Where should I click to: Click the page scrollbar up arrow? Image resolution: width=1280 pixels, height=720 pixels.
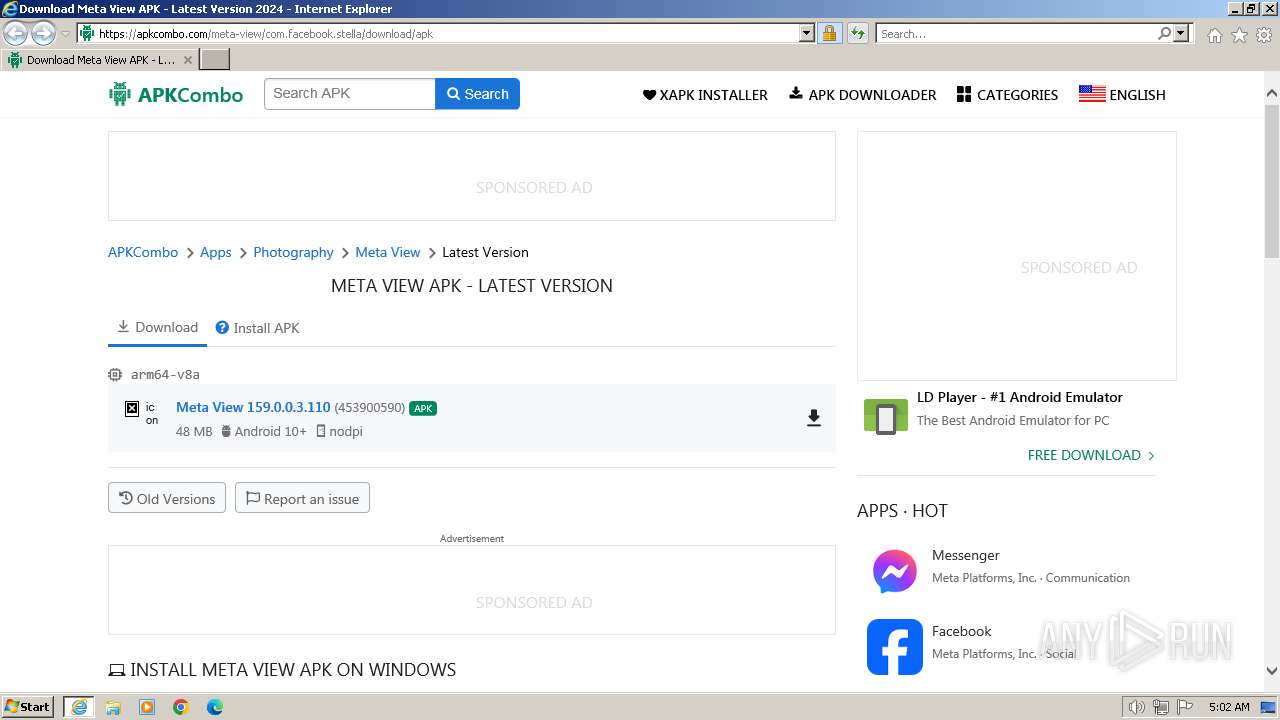(1272, 94)
